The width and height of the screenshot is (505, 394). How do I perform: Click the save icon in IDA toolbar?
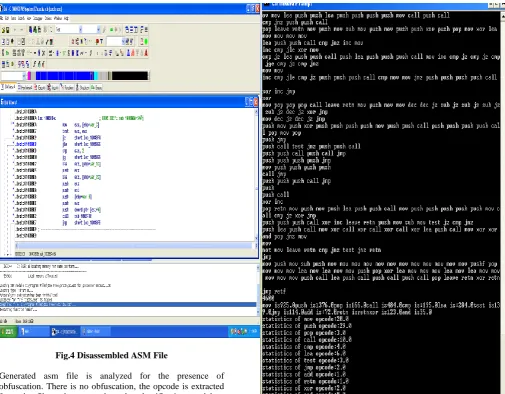point(8,30)
